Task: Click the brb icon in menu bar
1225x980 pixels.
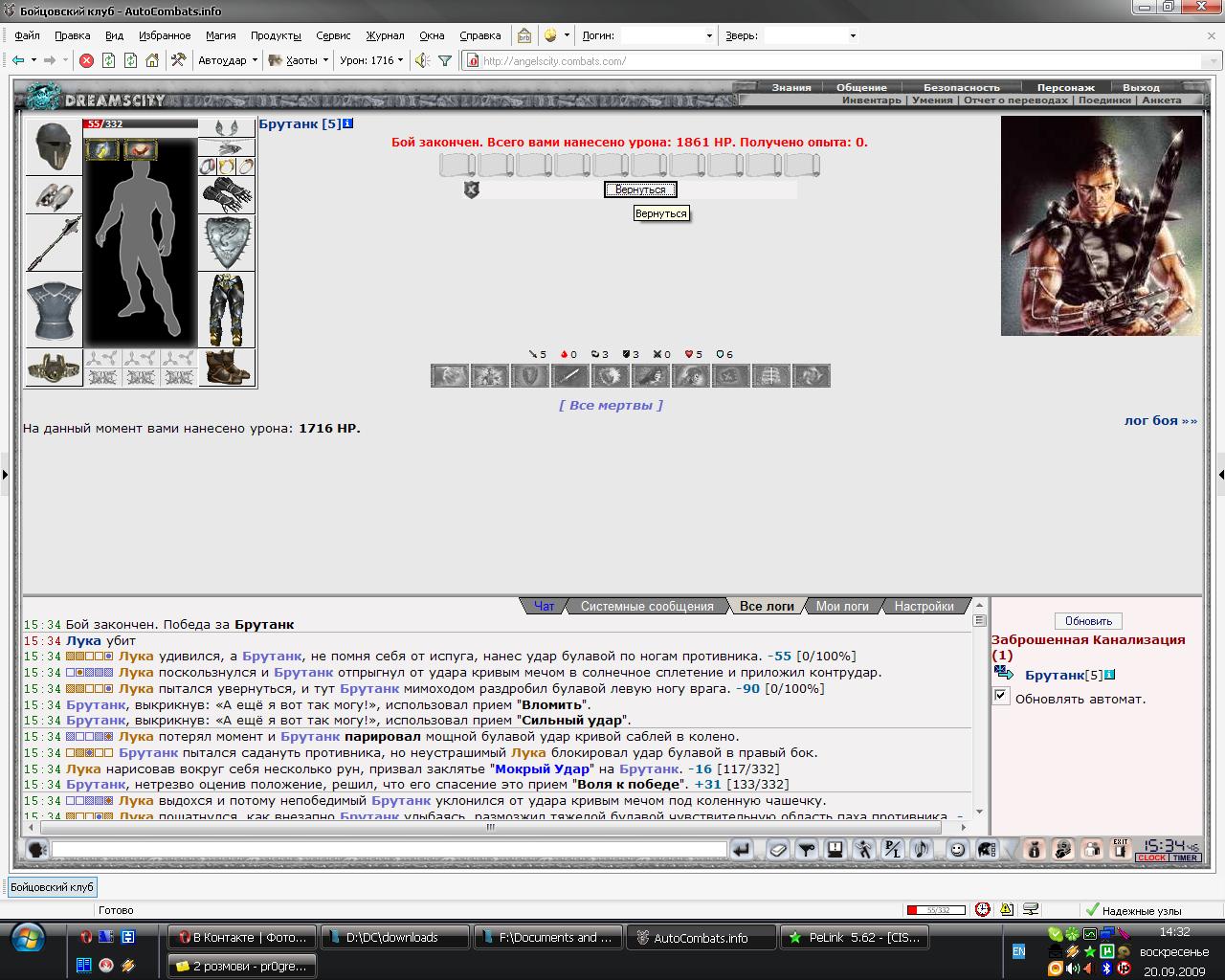Action: click(x=524, y=35)
